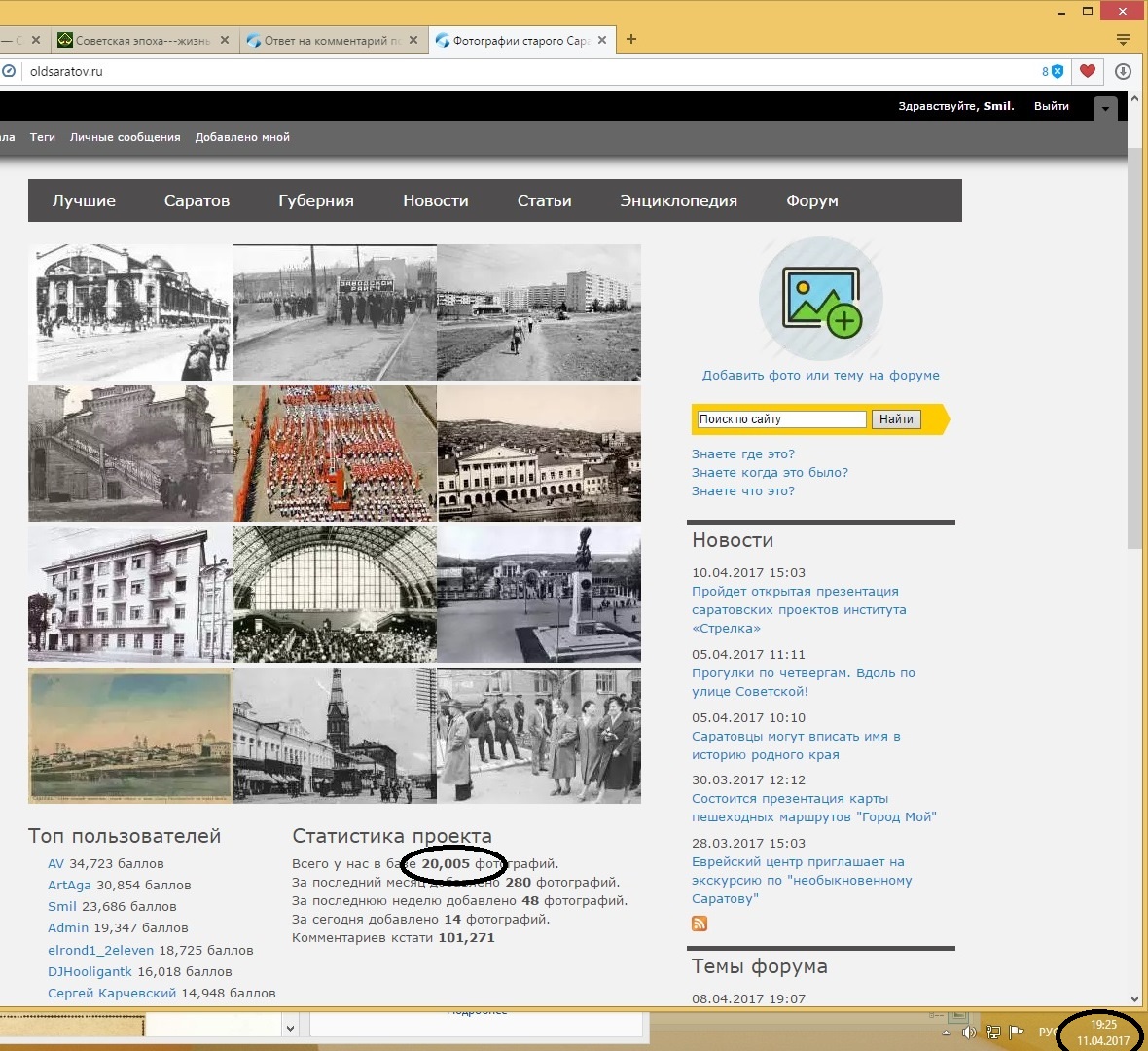1148x1051 pixels.
Task: Open the red parade photo thumbnail
Action: coord(335,453)
